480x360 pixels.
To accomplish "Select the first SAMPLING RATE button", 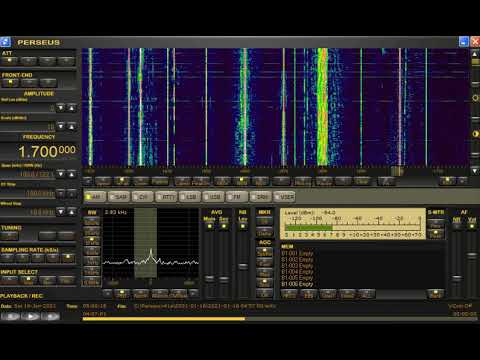I will [7, 258].
